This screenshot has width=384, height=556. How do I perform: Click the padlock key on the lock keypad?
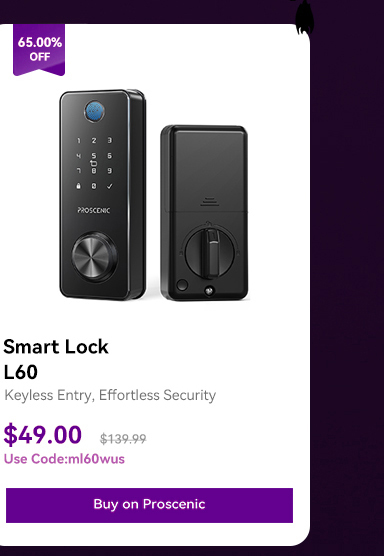[x=78, y=186]
